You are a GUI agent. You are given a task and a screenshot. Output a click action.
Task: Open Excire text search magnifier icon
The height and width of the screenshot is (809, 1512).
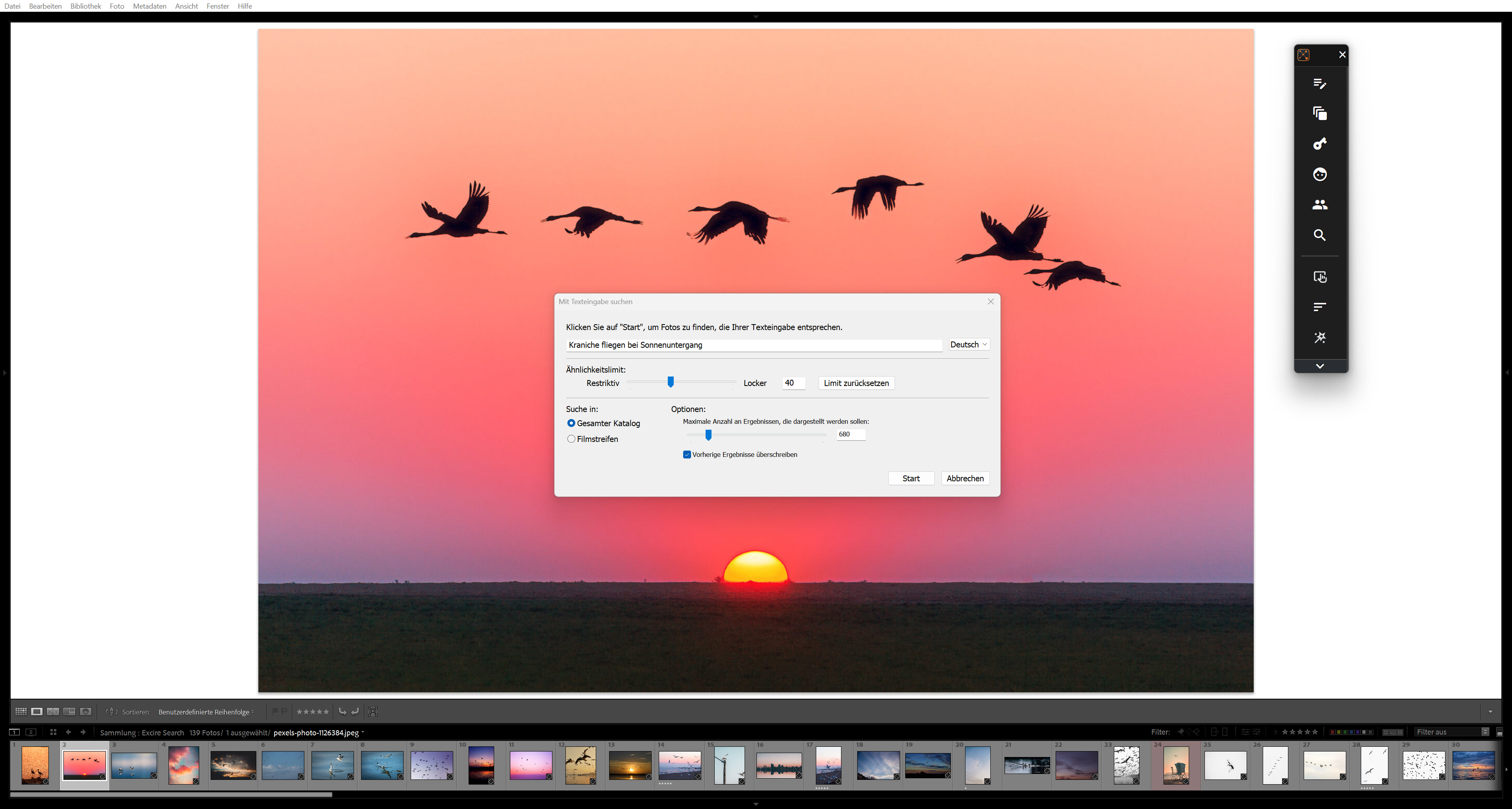[x=1319, y=236]
